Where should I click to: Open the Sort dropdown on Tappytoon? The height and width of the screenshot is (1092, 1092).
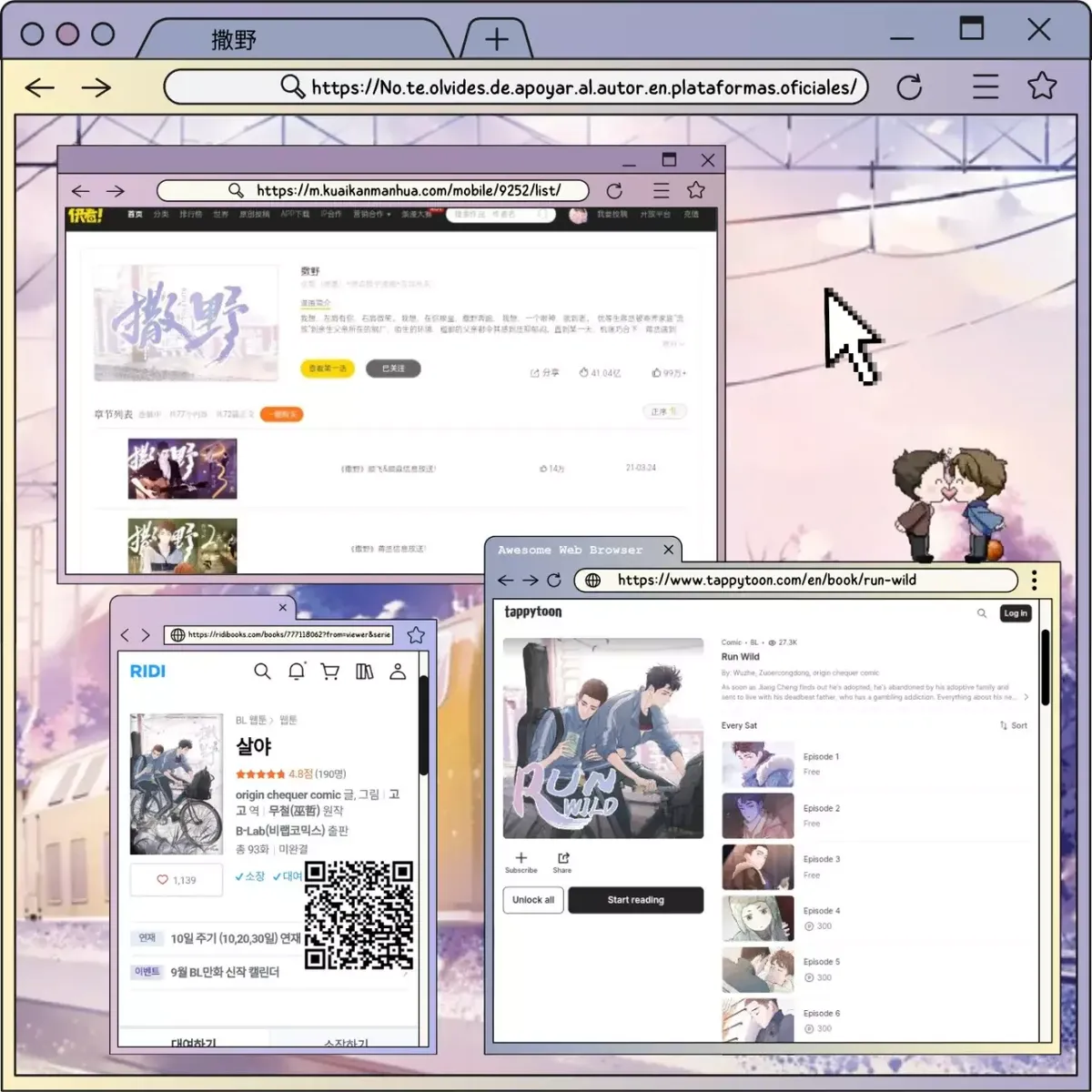1013,725
